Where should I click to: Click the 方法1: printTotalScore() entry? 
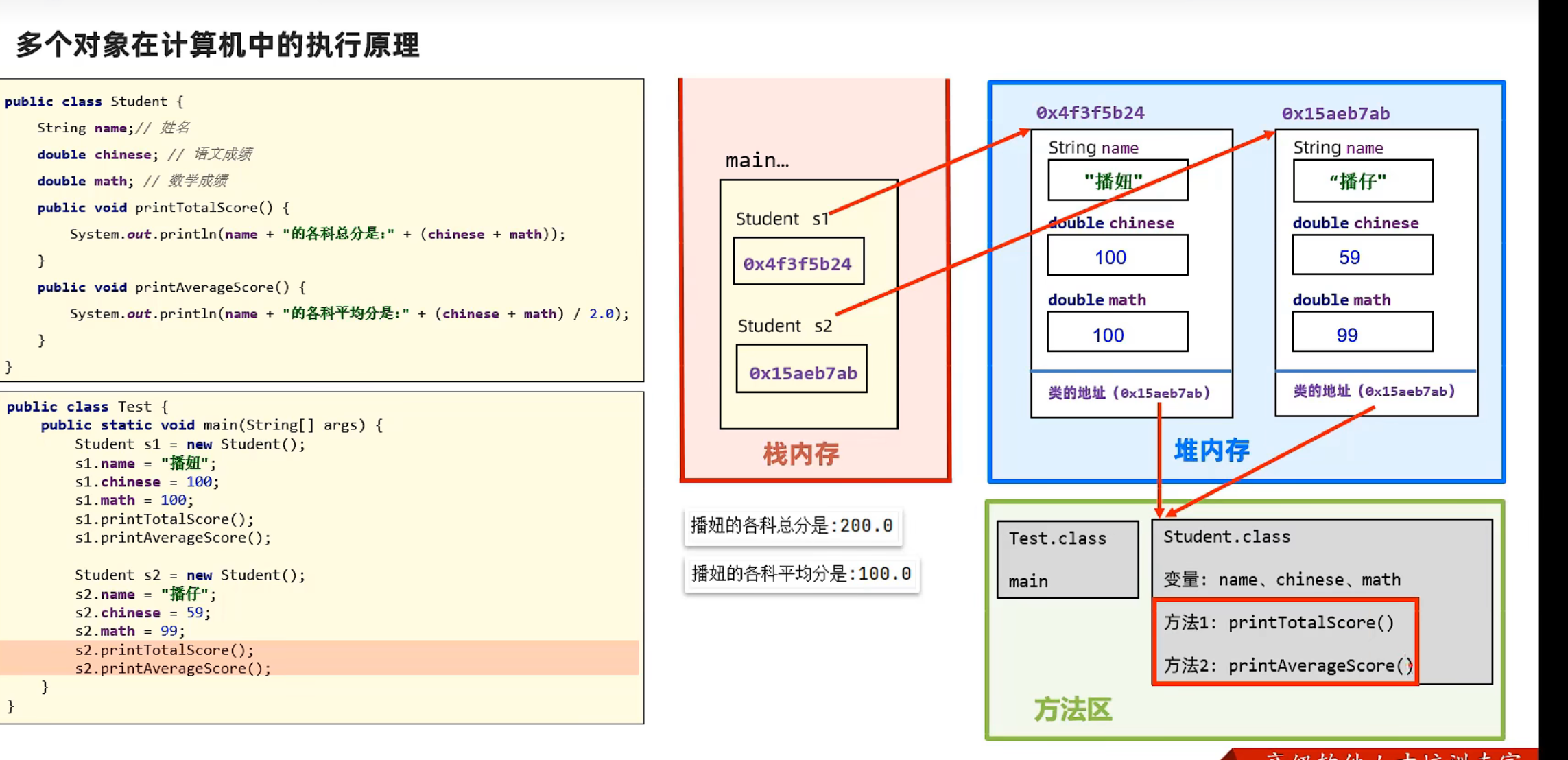1279,622
